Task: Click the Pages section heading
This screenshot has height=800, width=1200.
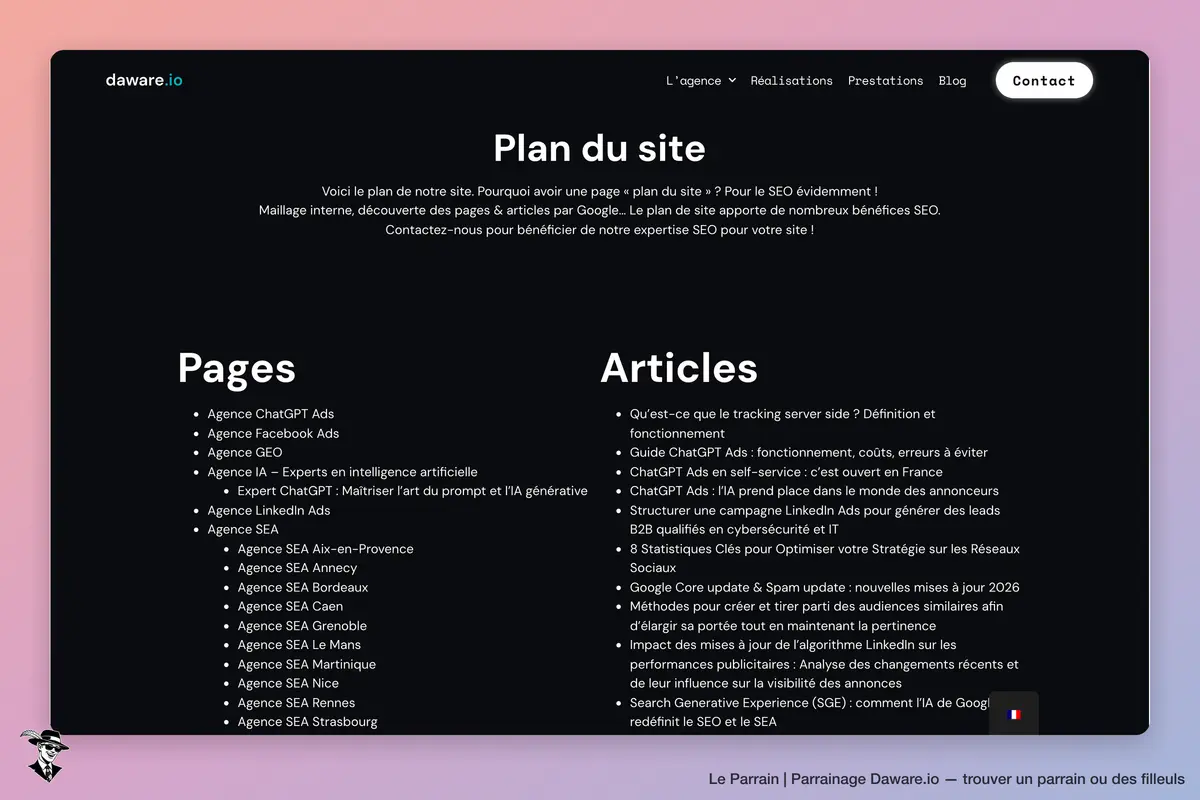Action: (237, 368)
